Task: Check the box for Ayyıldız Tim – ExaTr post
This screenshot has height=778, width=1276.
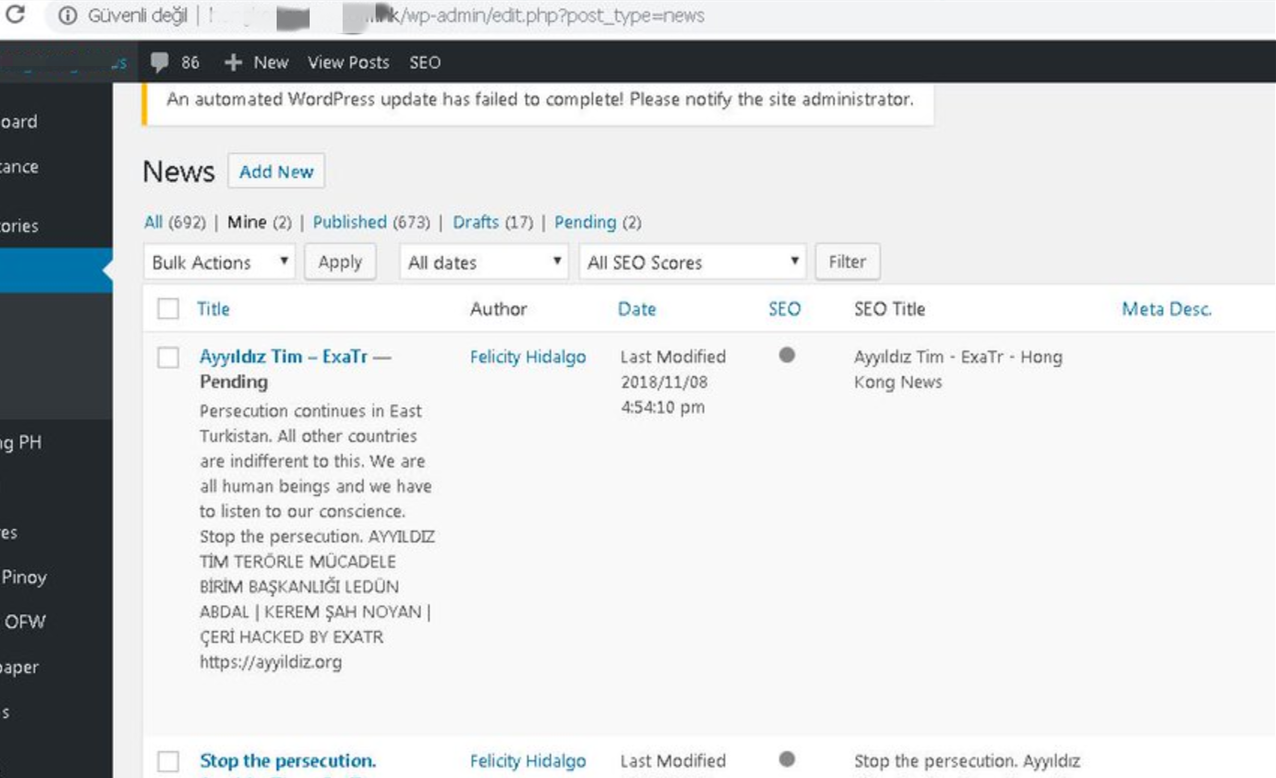Action: pos(169,357)
